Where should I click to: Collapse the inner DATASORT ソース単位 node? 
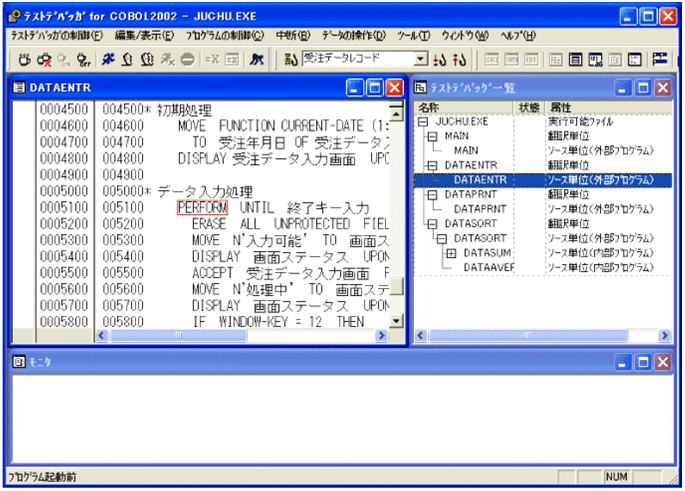442,238
